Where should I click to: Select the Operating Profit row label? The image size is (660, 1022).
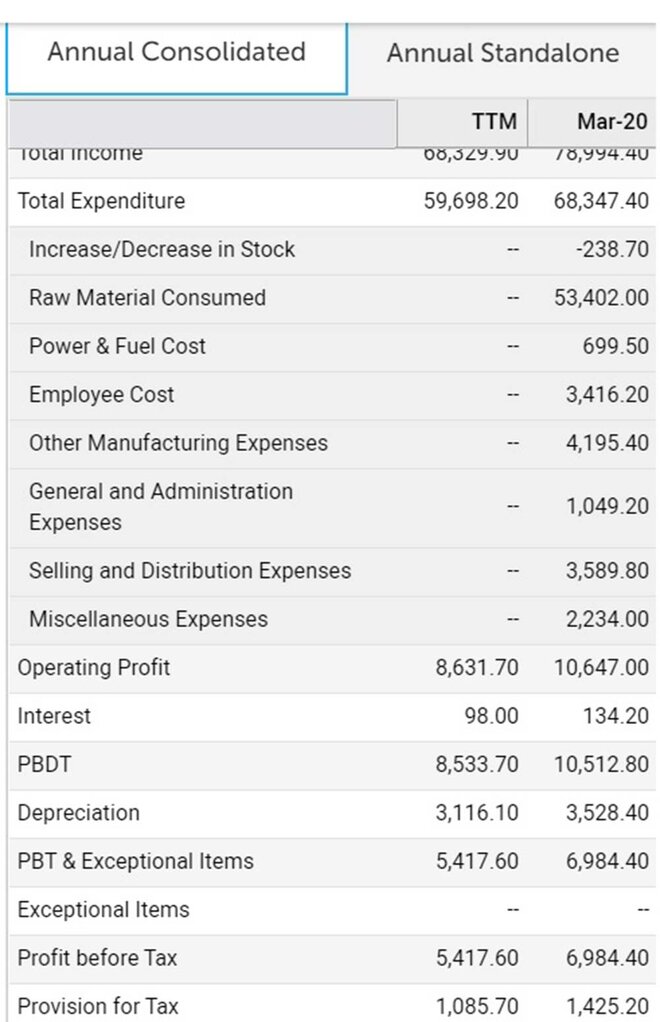[94, 668]
